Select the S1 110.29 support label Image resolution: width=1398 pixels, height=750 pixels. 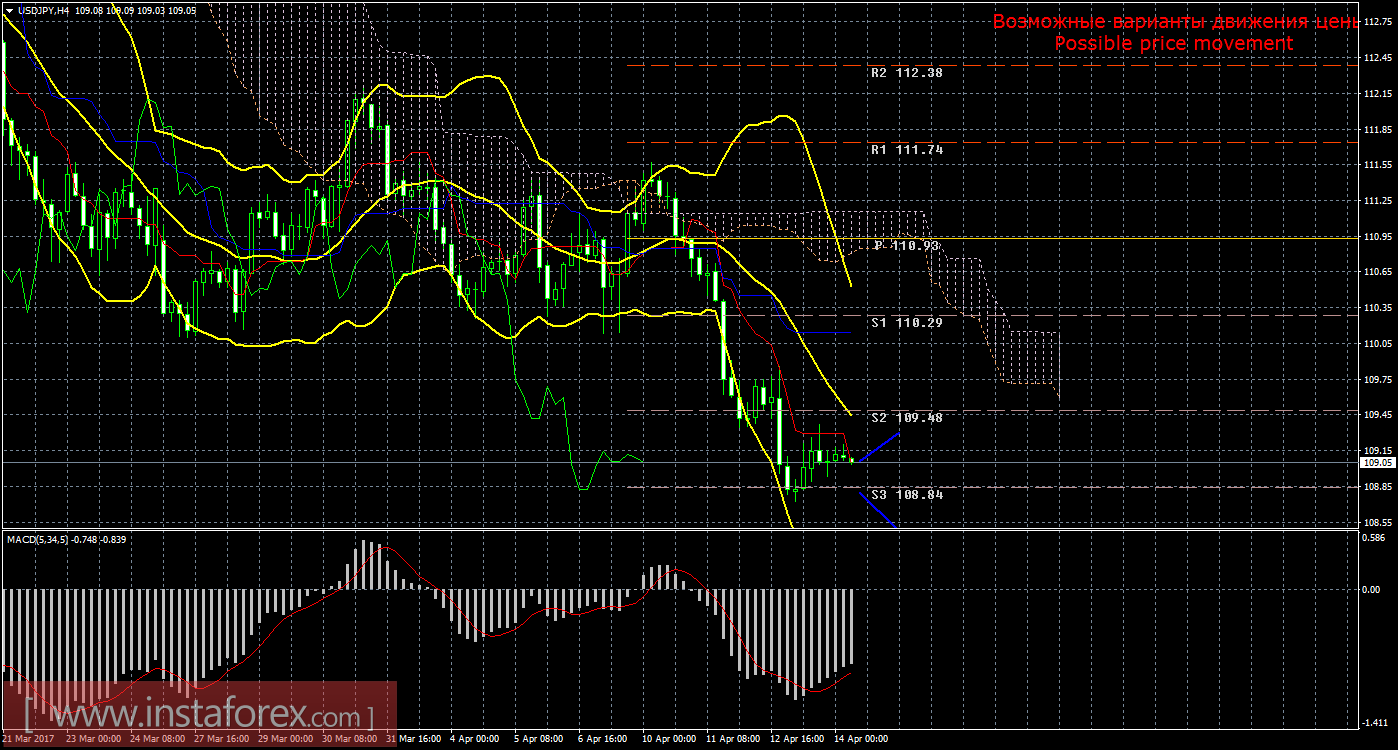[x=906, y=323]
